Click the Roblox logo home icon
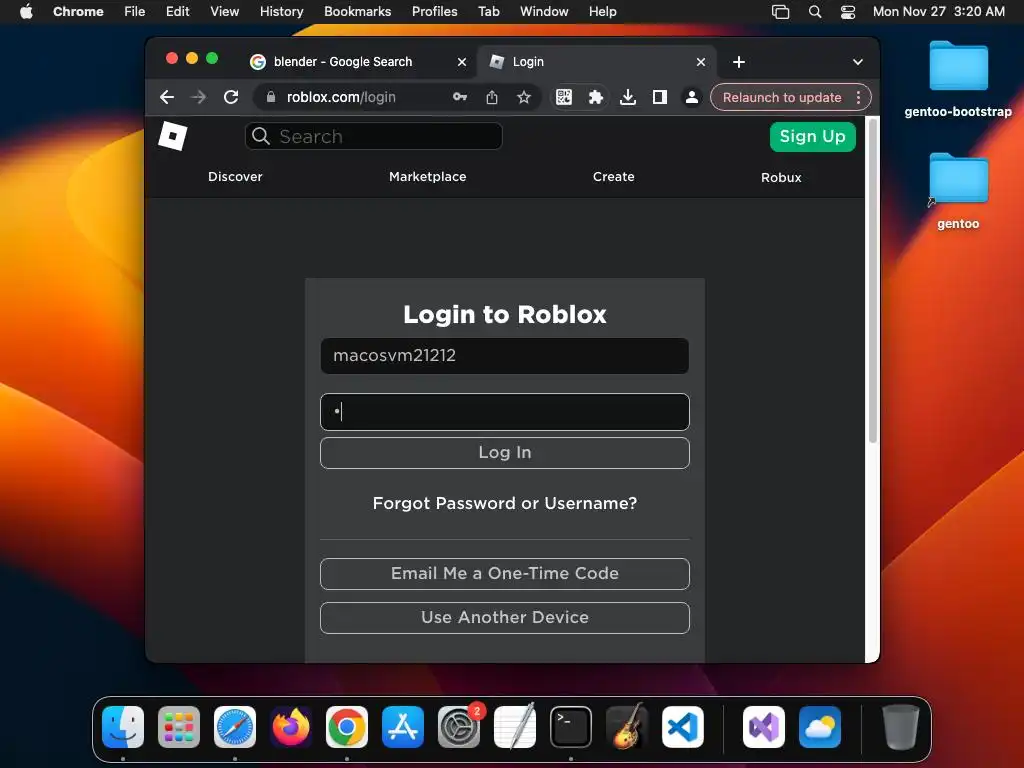 172,136
